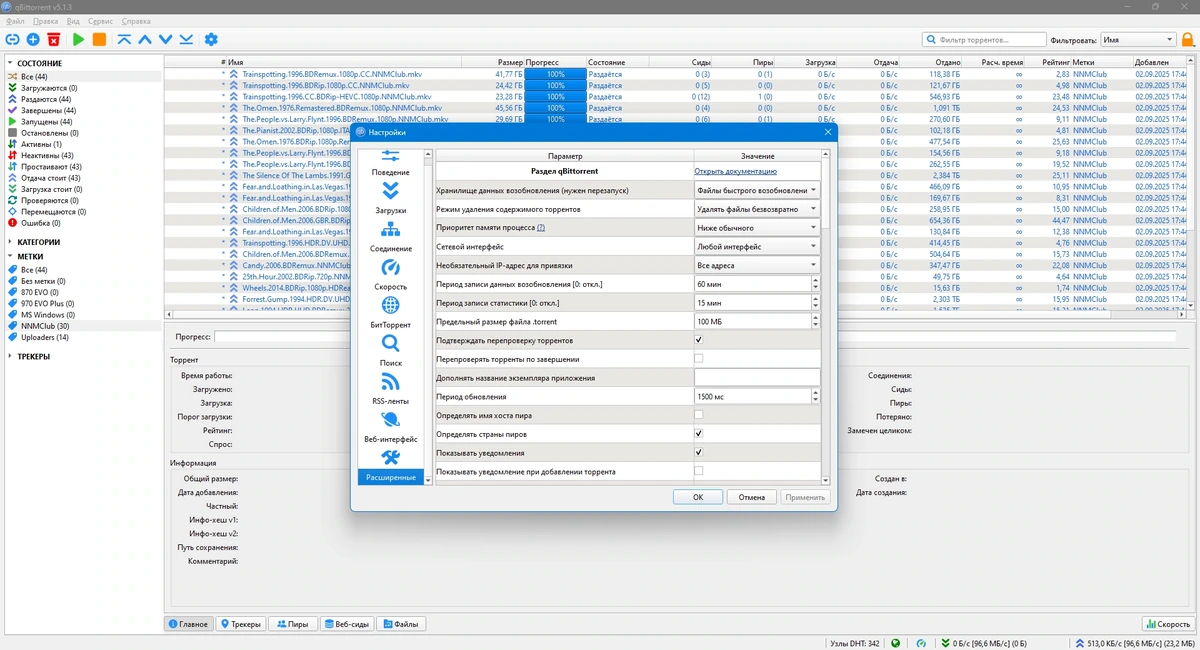Click alternative speed limits icon in status bar
The image size is (1200, 650).
coord(922,643)
